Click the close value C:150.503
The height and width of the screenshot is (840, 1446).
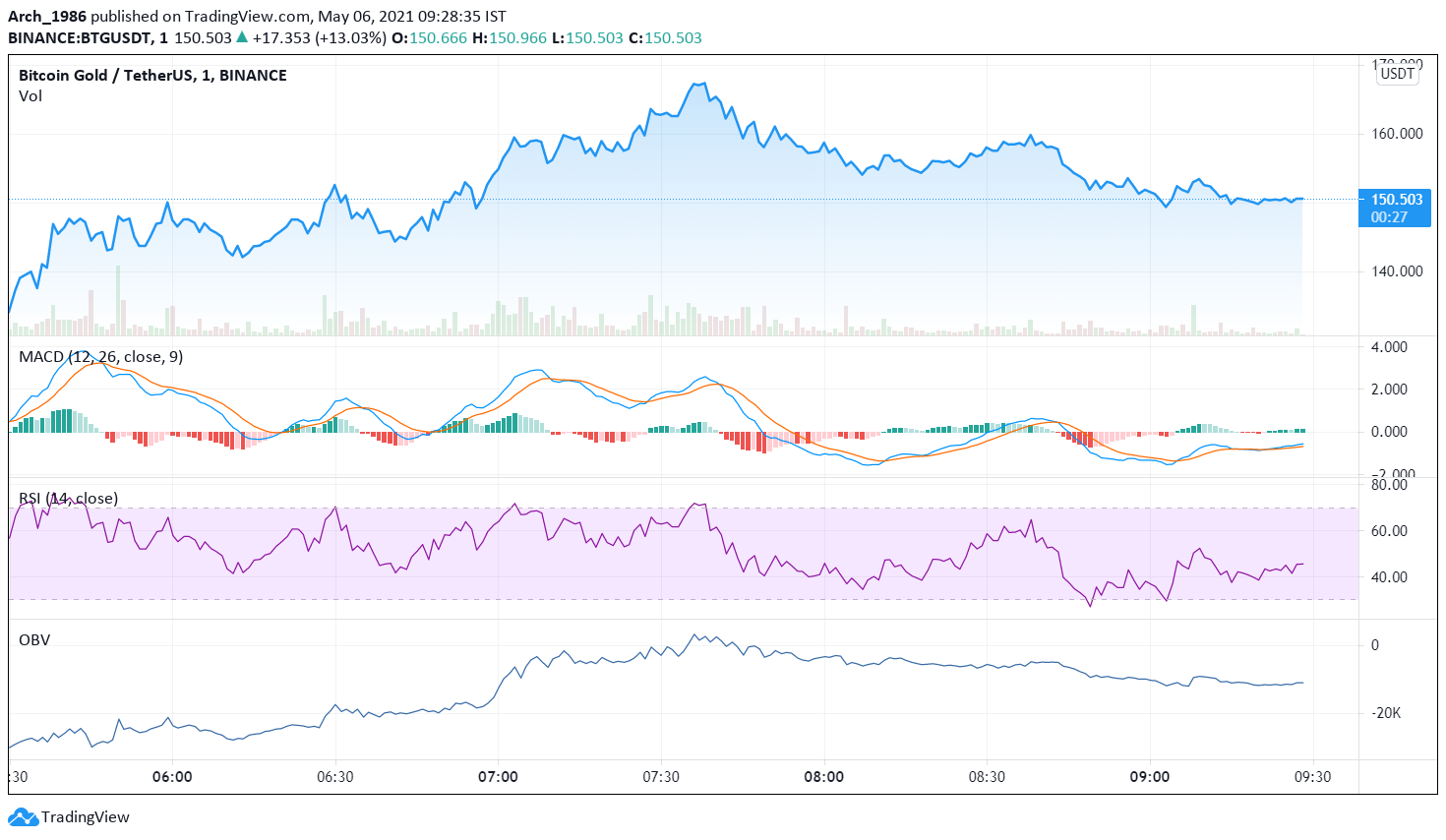point(665,38)
